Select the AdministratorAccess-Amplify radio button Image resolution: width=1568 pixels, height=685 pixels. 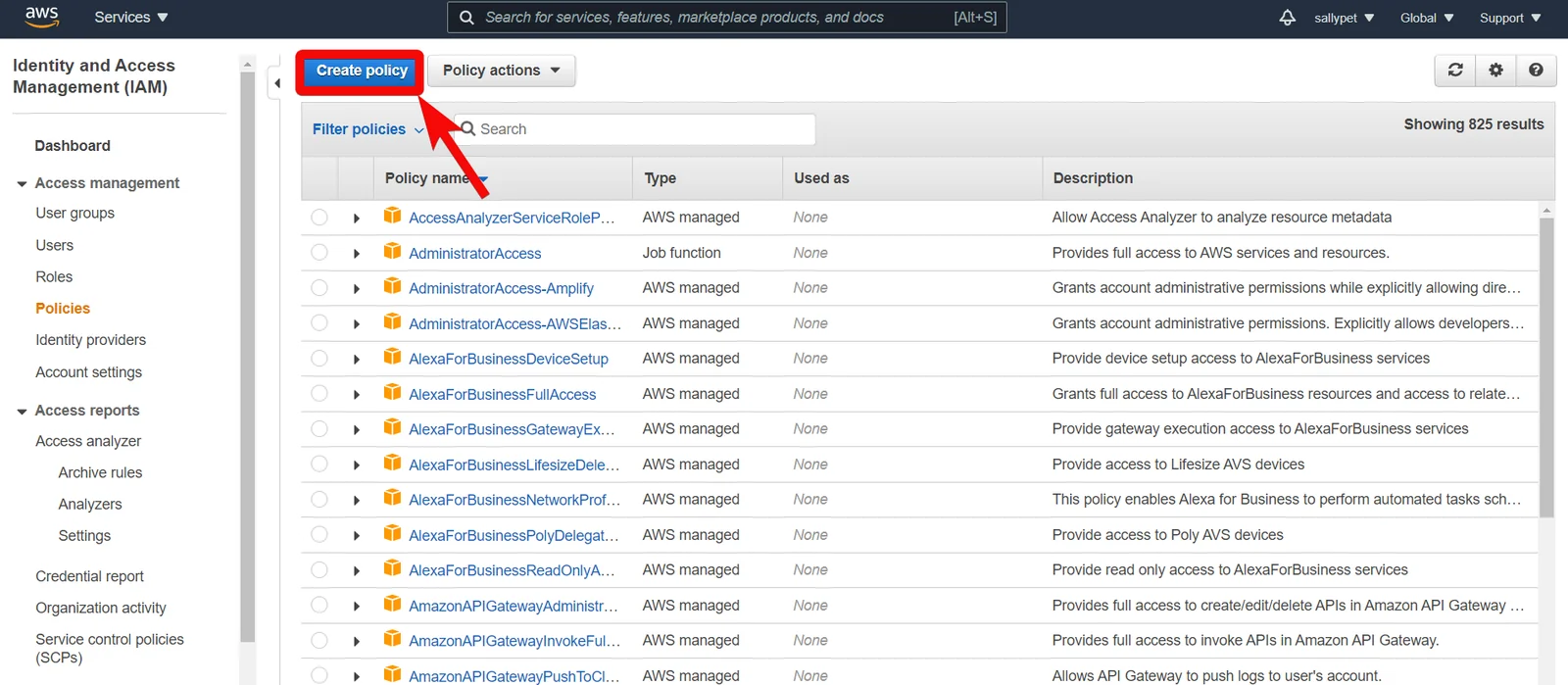pos(319,287)
